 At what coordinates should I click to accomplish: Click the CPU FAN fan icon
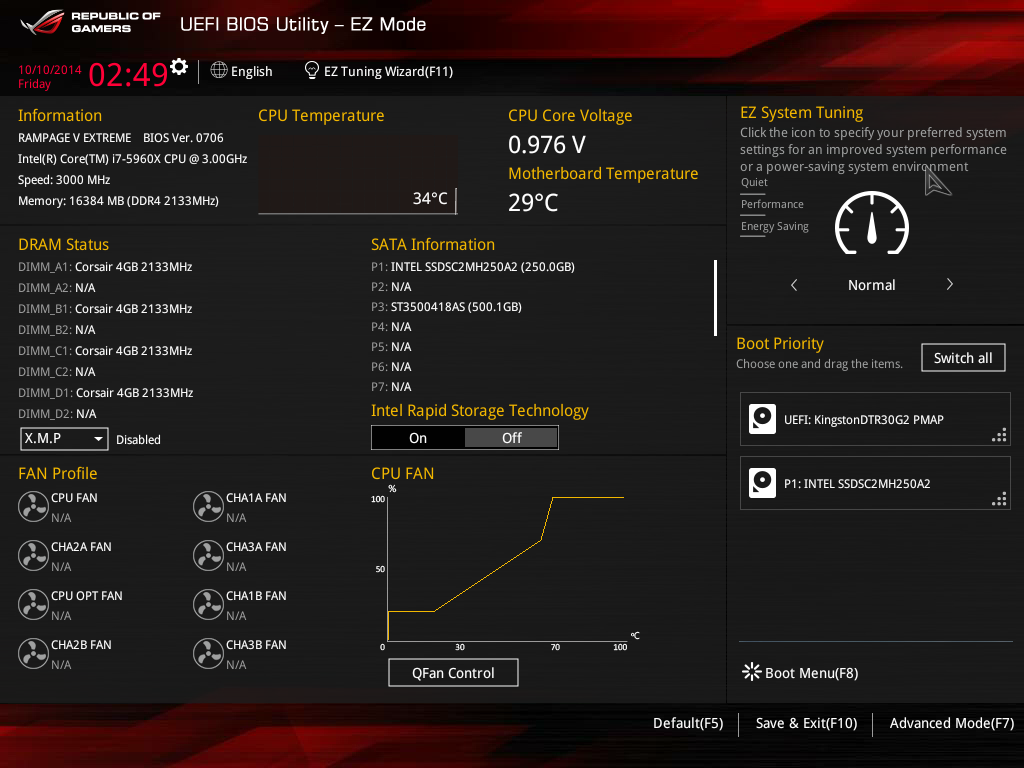pos(33,506)
